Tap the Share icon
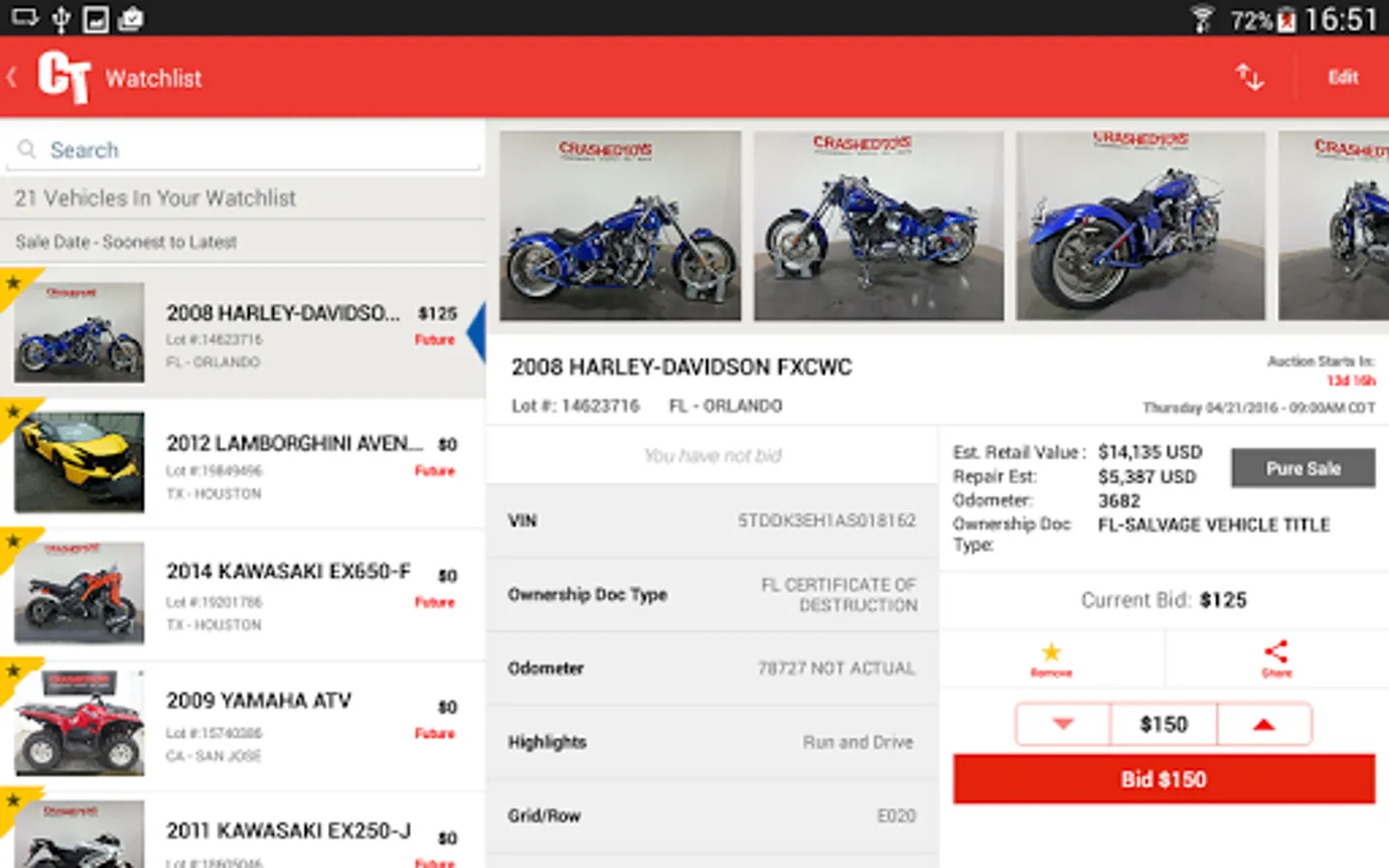The height and width of the screenshot is (868, 1389). click(1276, 660)
